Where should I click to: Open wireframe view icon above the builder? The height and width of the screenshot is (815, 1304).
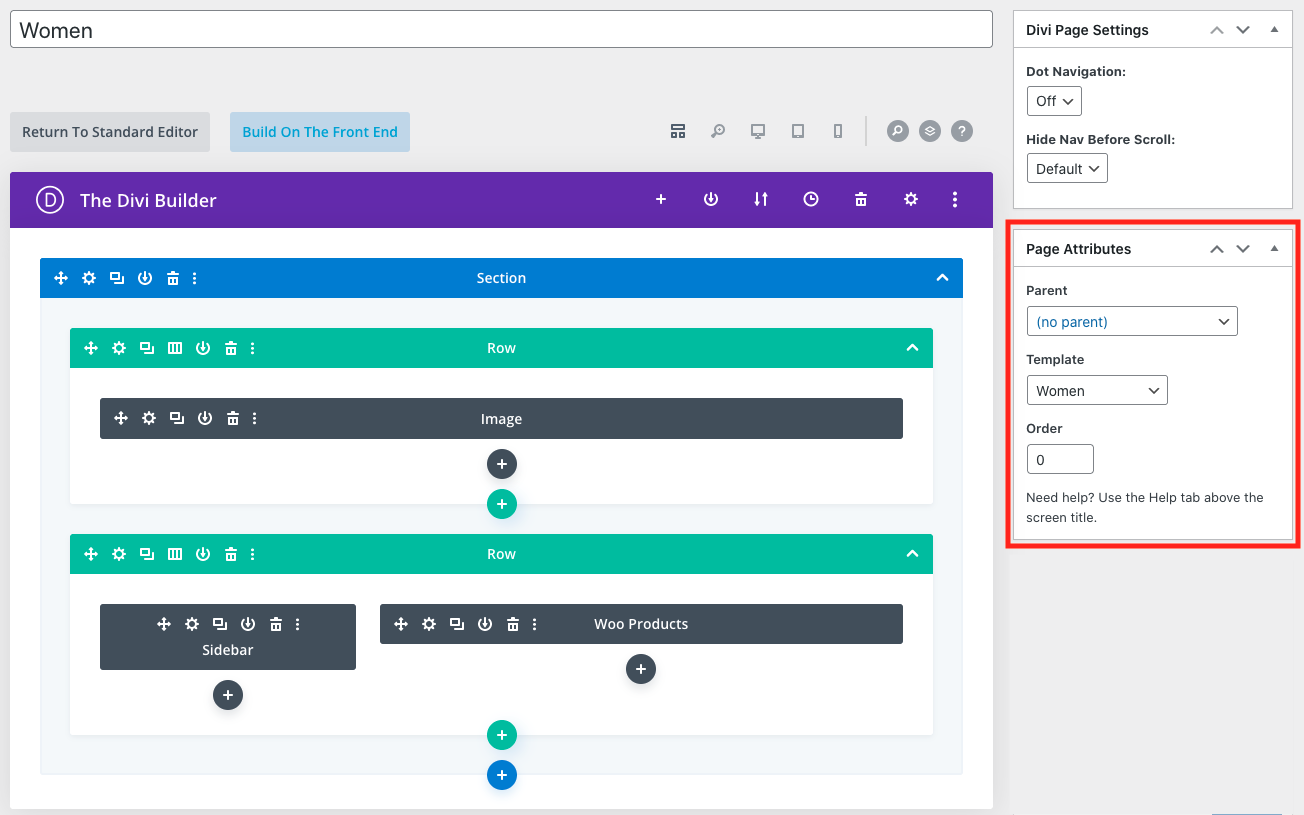click(678, 131)
